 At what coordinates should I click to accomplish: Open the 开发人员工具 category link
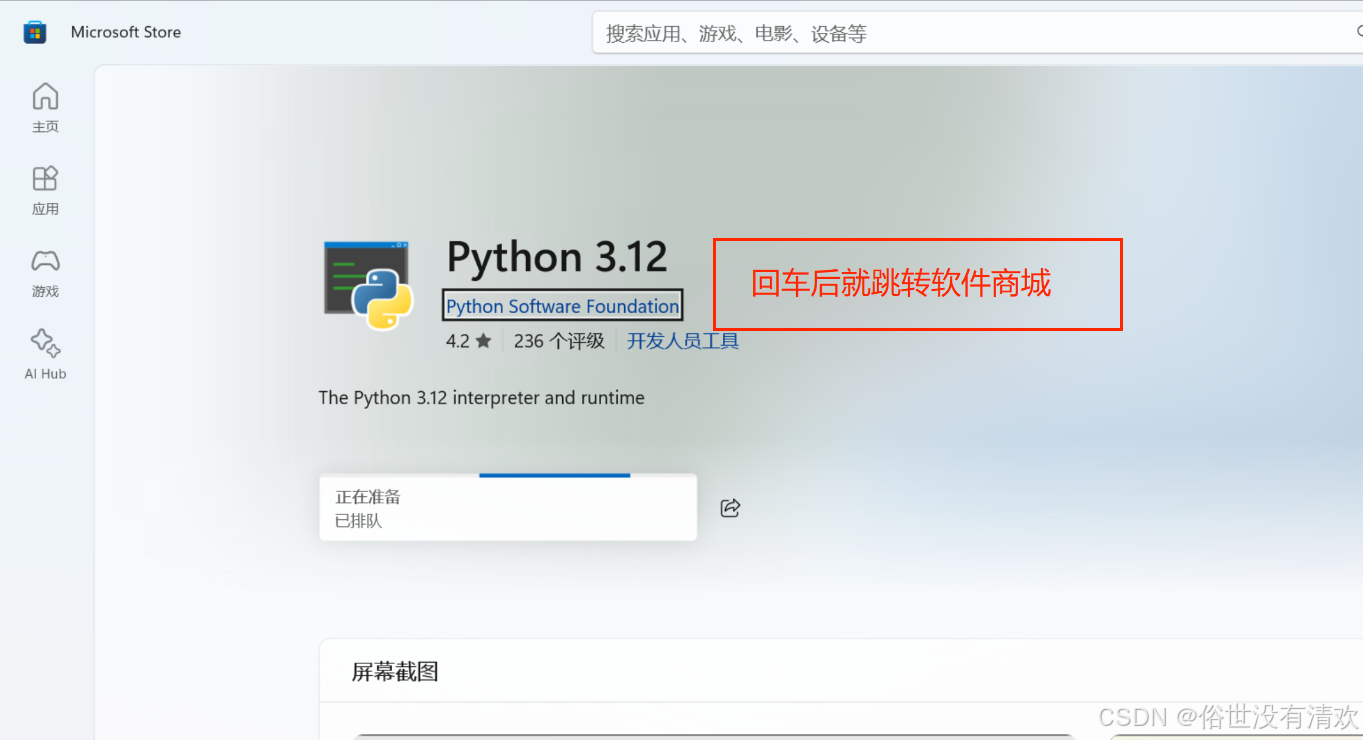683,341
